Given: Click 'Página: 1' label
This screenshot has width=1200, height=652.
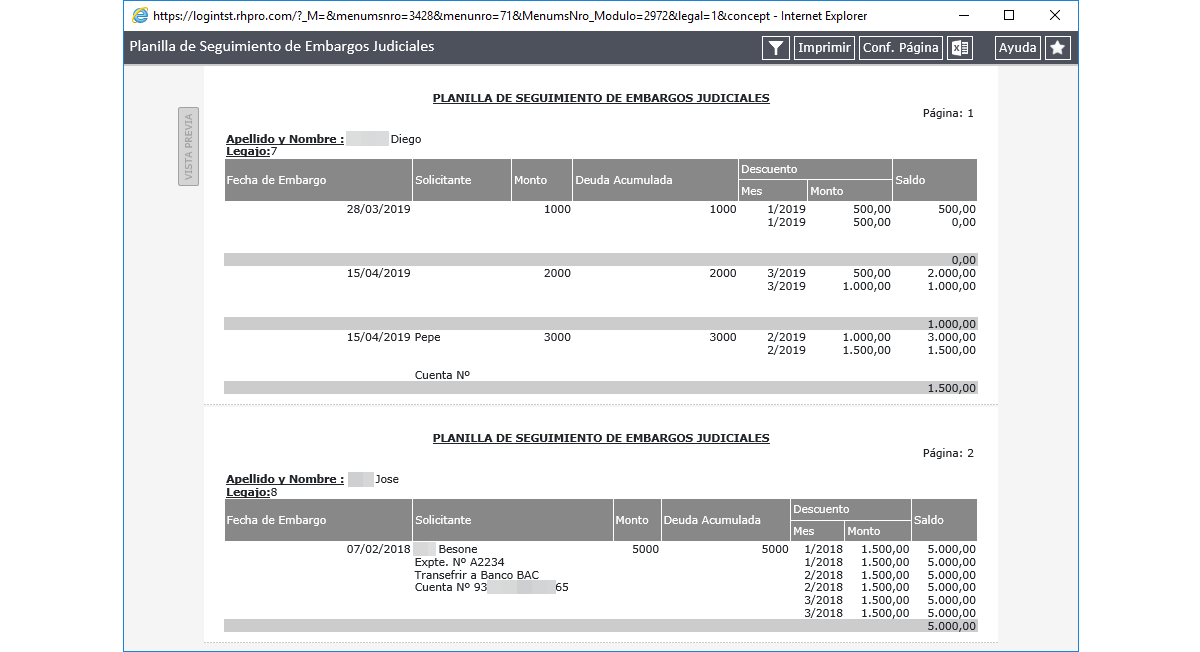Looking at the screenshot, I should tap(948, 113).
